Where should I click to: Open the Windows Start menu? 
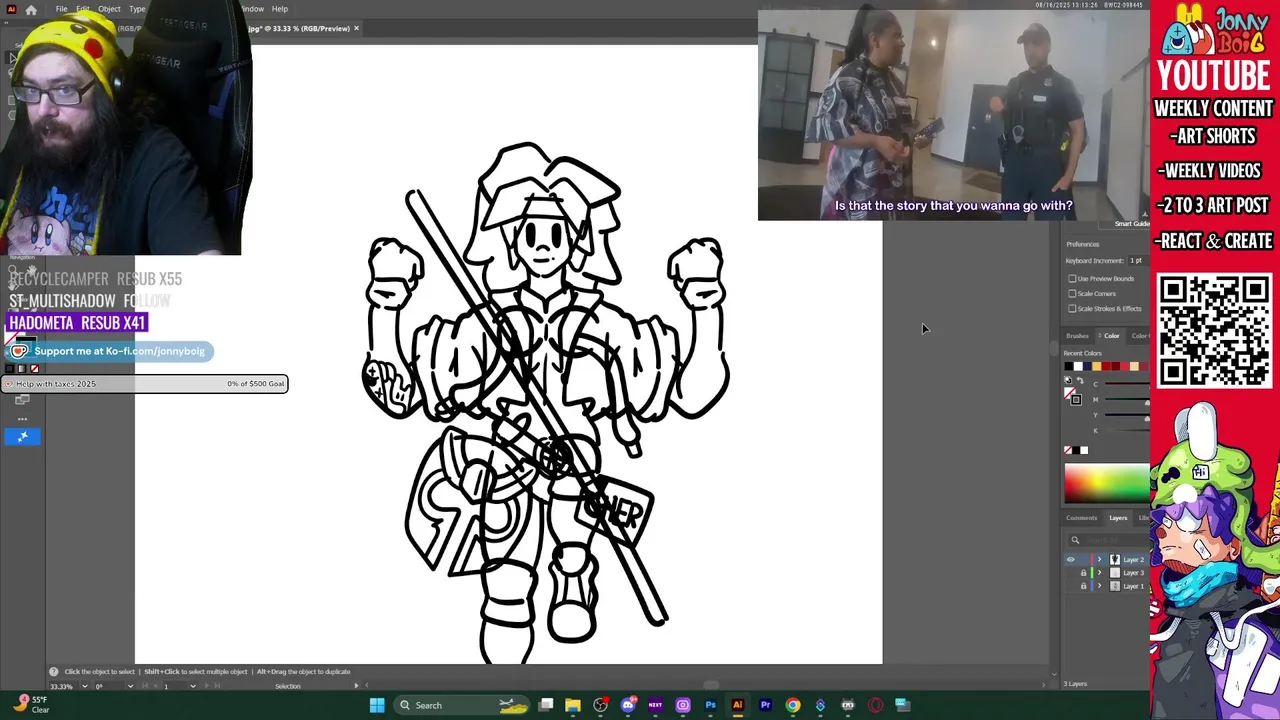click(x=377, y=705)
